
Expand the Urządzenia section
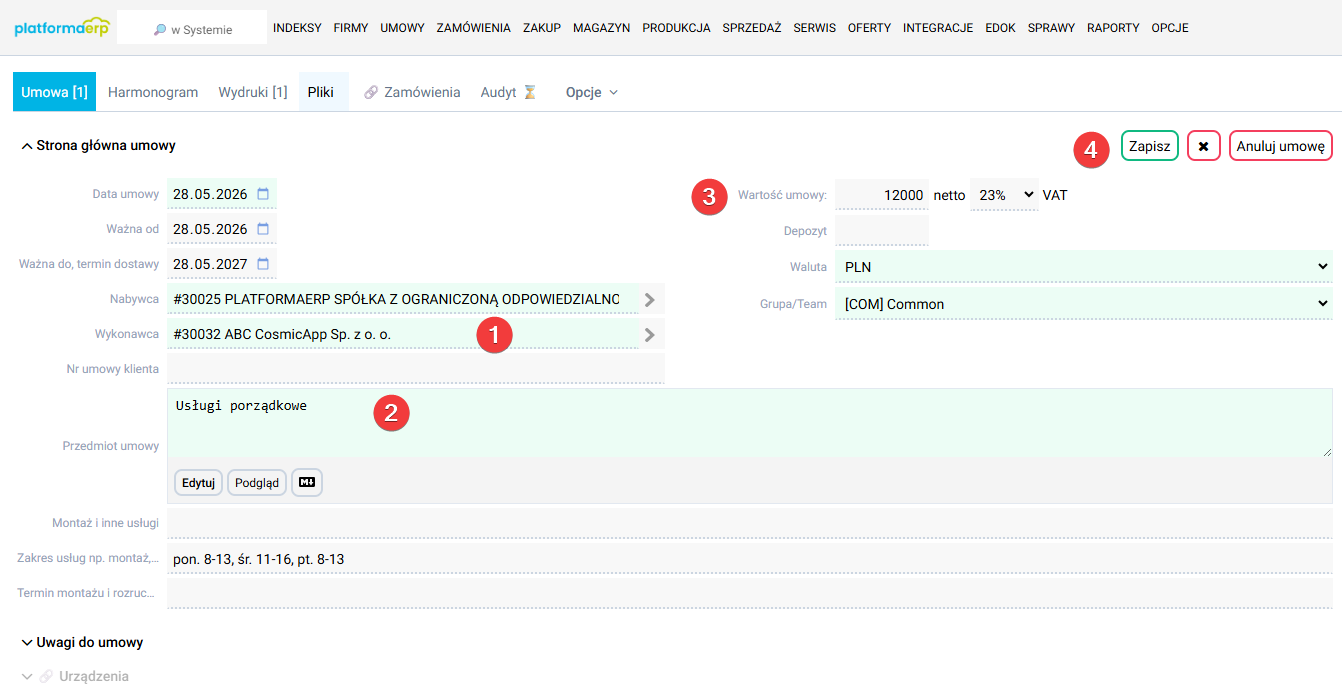75,676
